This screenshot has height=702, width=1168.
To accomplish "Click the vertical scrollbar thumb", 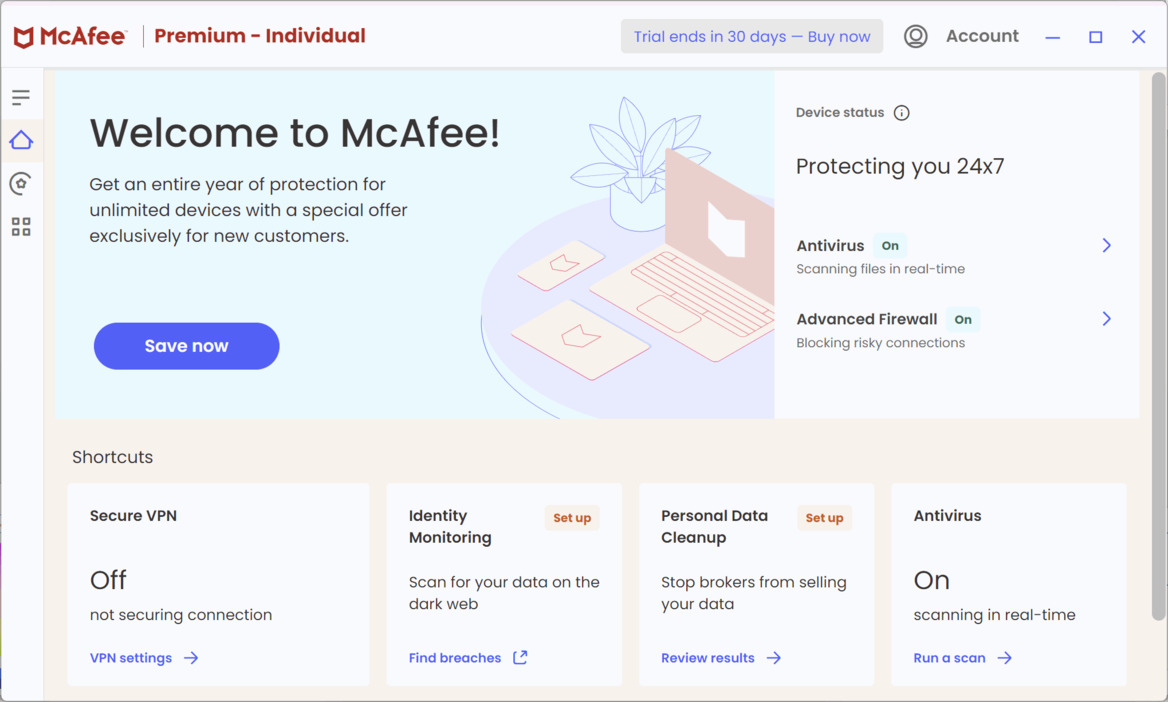I will 1158,347.
